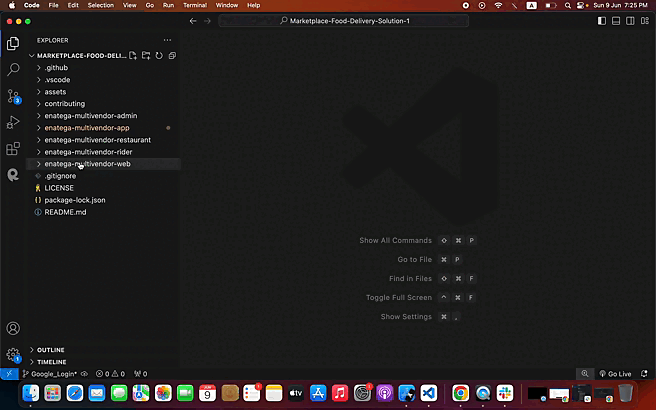This screenshot has height=410, width=656.
Task: Expand the OUTLINE section
Action: 51,350
